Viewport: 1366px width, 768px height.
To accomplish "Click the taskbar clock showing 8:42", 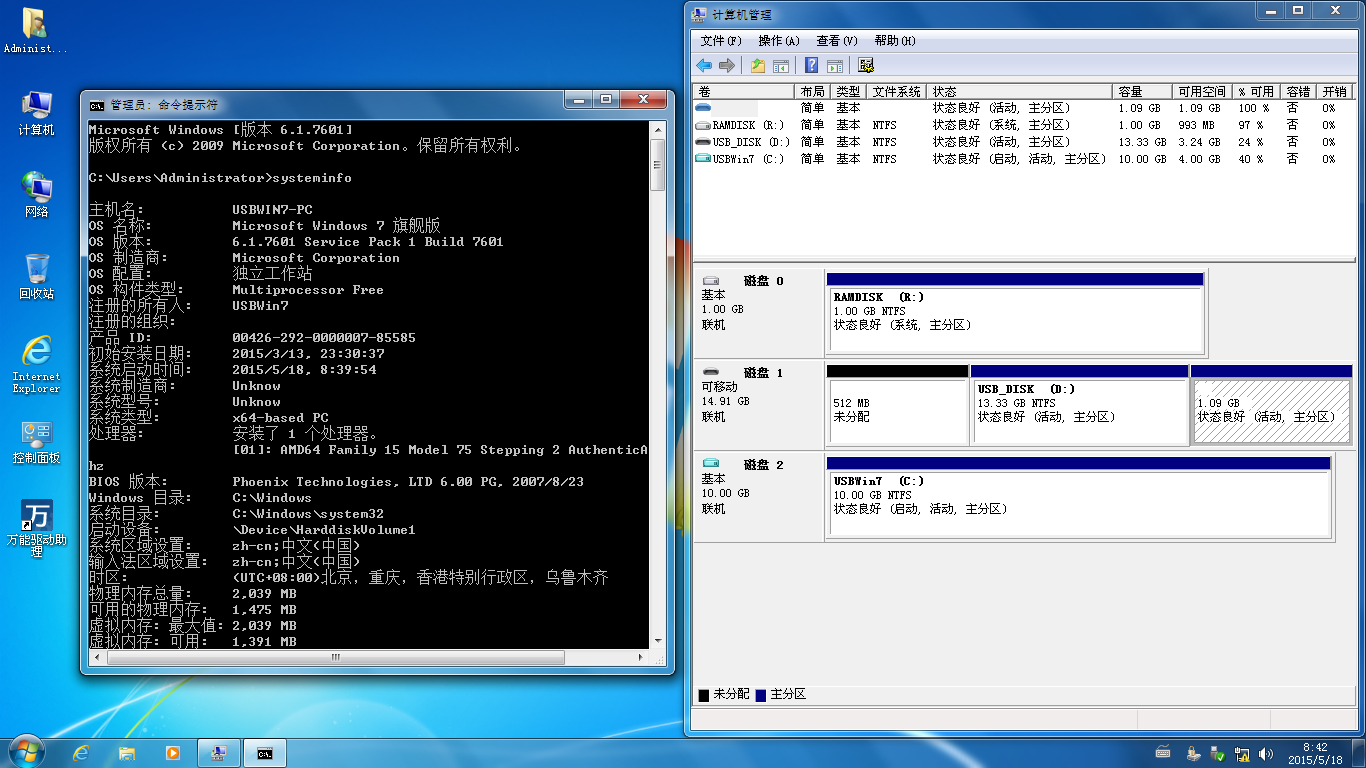I will (x=1315, y=753).
